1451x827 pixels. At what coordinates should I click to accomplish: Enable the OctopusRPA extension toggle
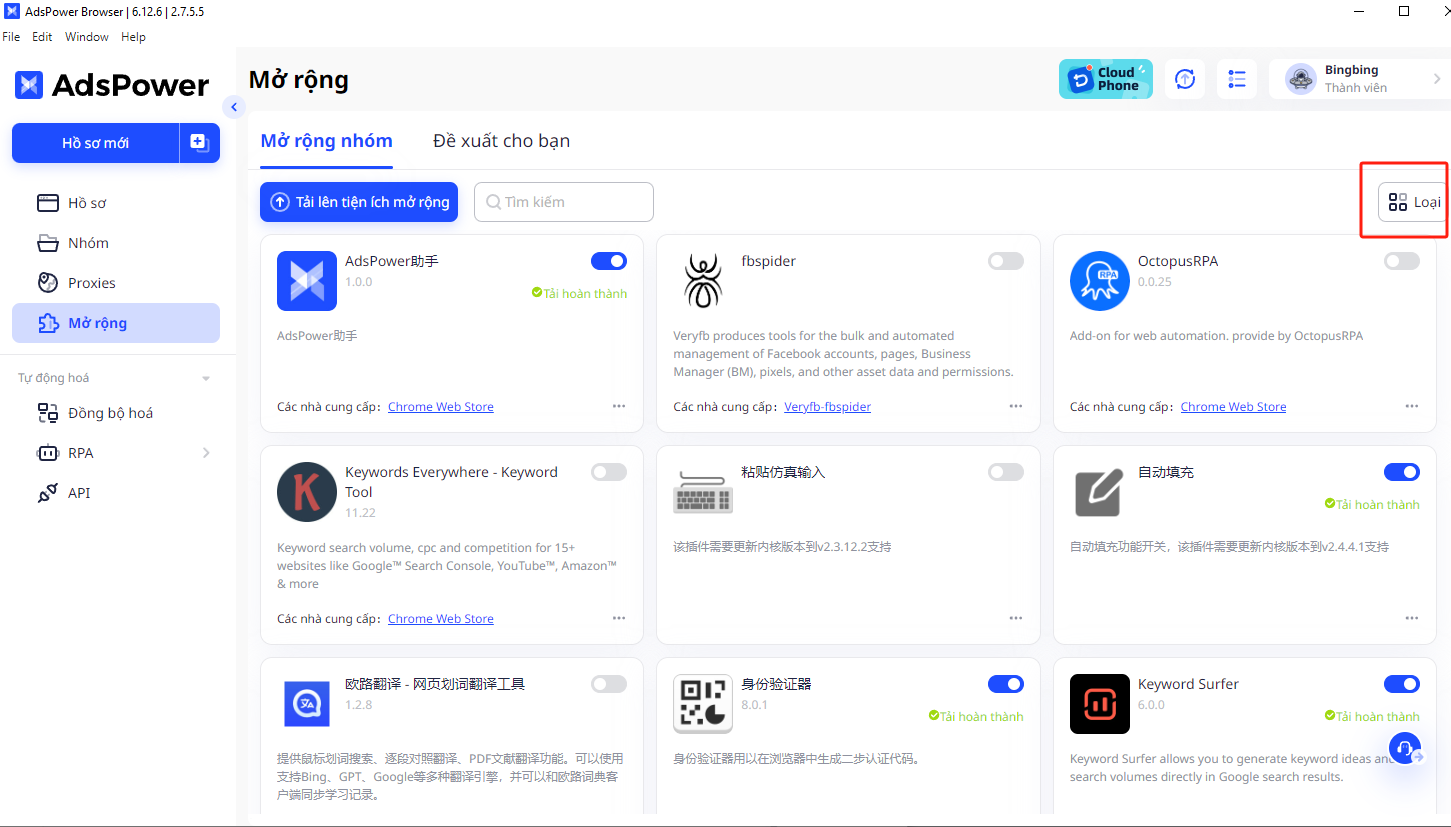pos(1402,261)
